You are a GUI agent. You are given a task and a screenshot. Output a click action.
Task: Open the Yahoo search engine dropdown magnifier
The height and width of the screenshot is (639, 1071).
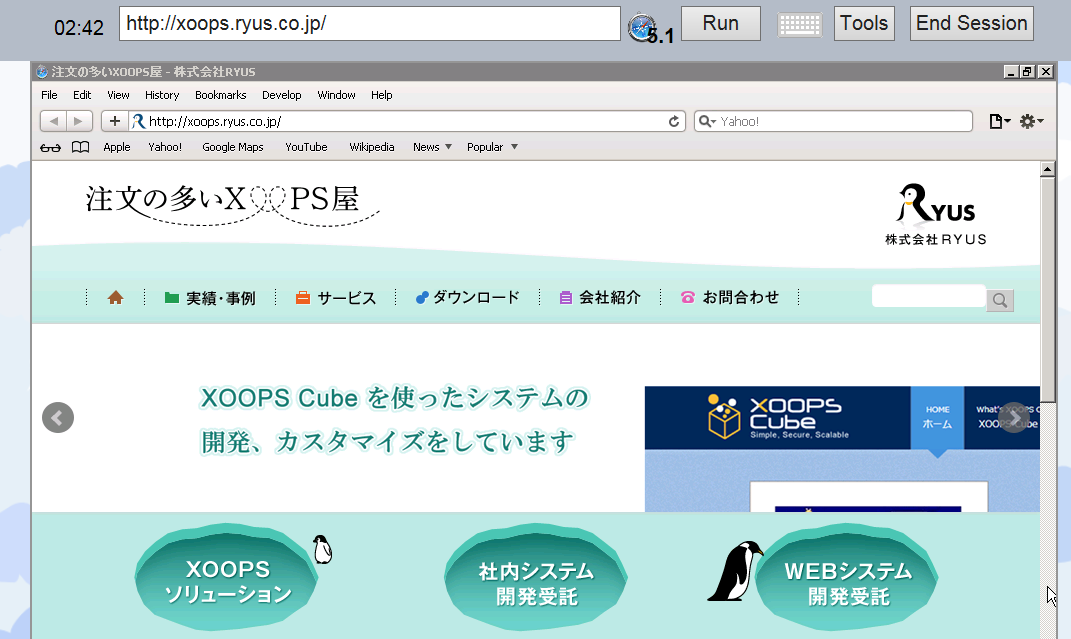pyautogui.click(x=706, y=122)
